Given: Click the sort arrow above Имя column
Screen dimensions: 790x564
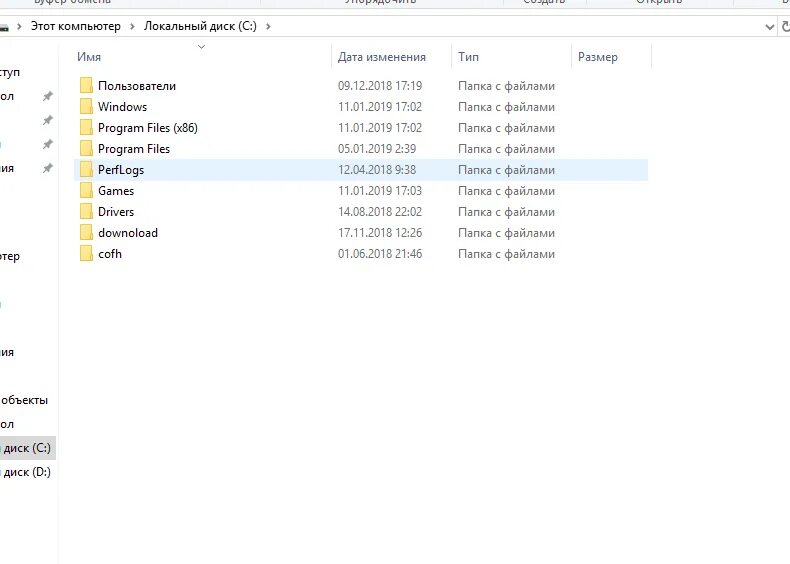Looking at the screenshot, I should coord(202,47).
